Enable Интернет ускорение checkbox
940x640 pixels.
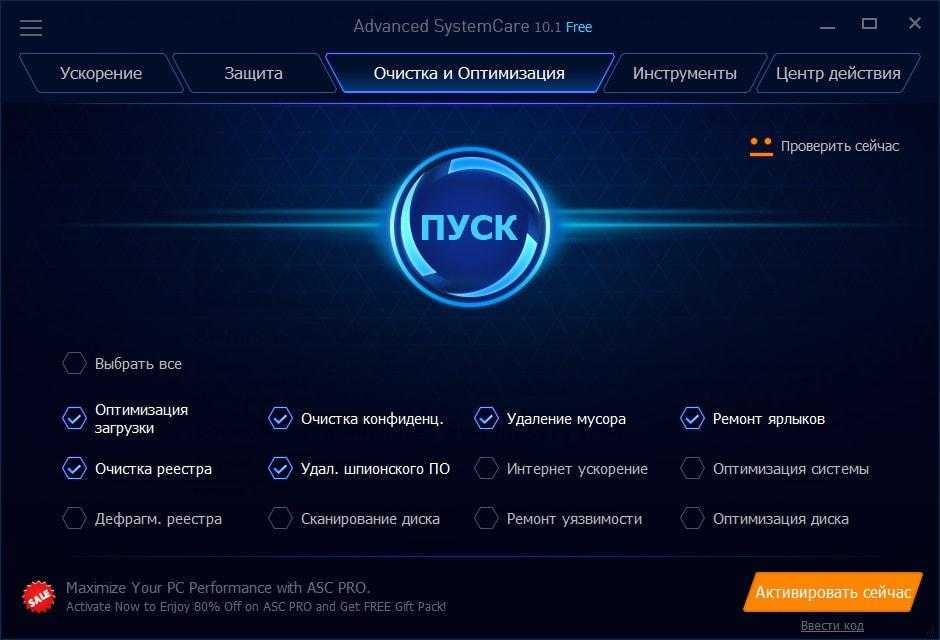[x=486, y=469]
